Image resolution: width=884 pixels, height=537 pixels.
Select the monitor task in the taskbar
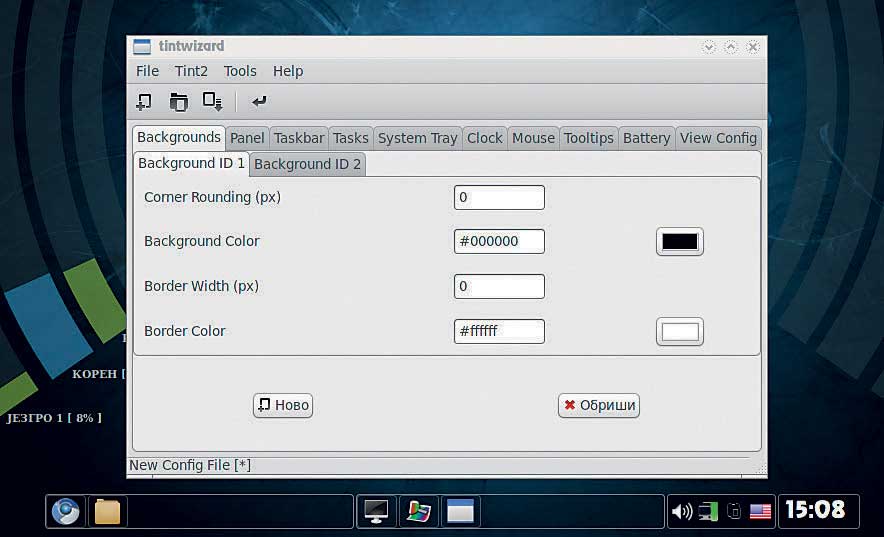(376, 512)
